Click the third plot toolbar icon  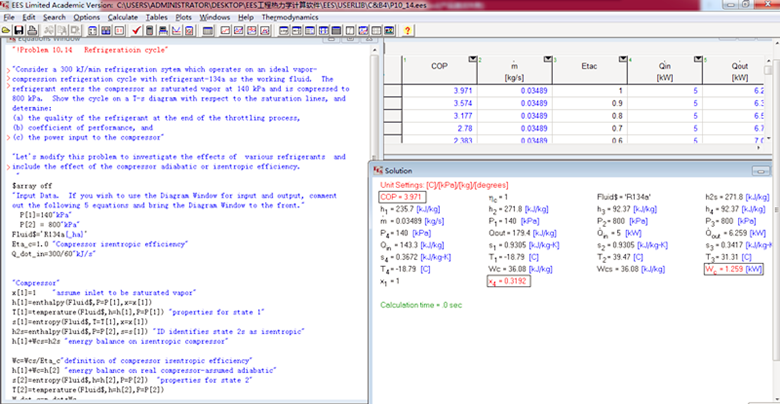[251, 30]
